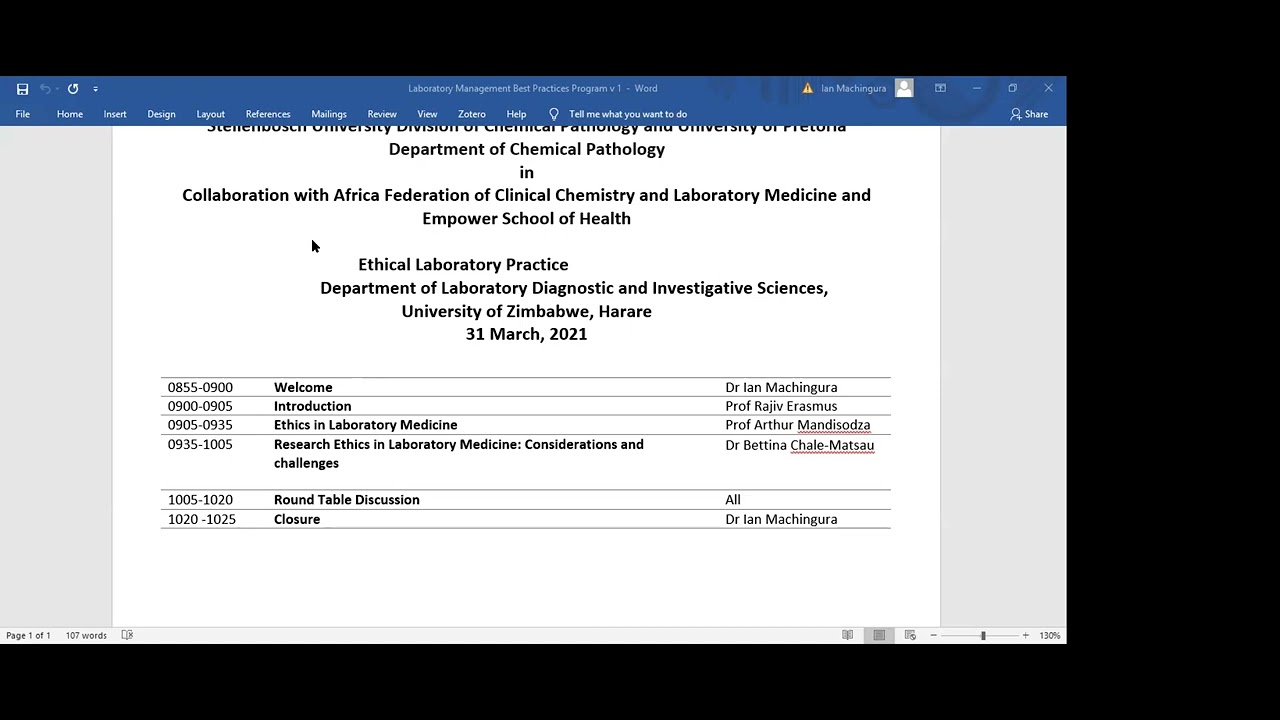Viewport: 1280px width, 720px height.
Task: Click the 'Empower School of Health' line
Action: coord(526,219)
